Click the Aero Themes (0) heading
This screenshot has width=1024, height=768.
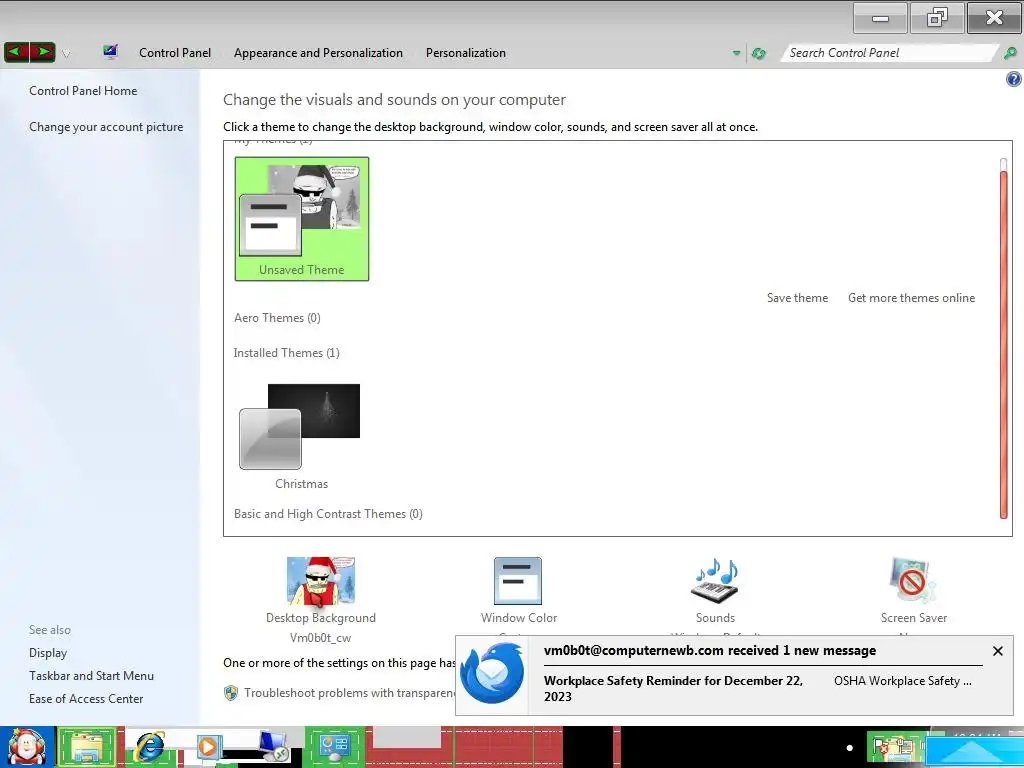click(278, 318)
